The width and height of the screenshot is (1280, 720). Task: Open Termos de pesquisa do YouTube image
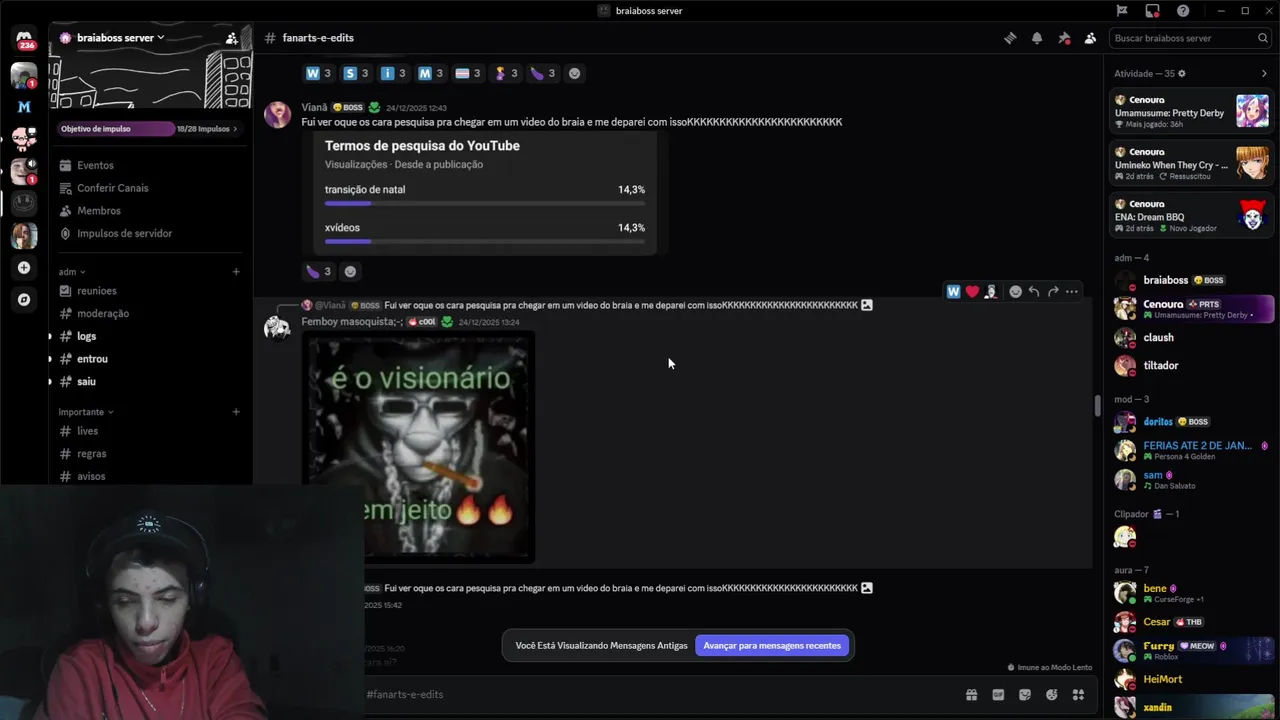click(485, 192)
